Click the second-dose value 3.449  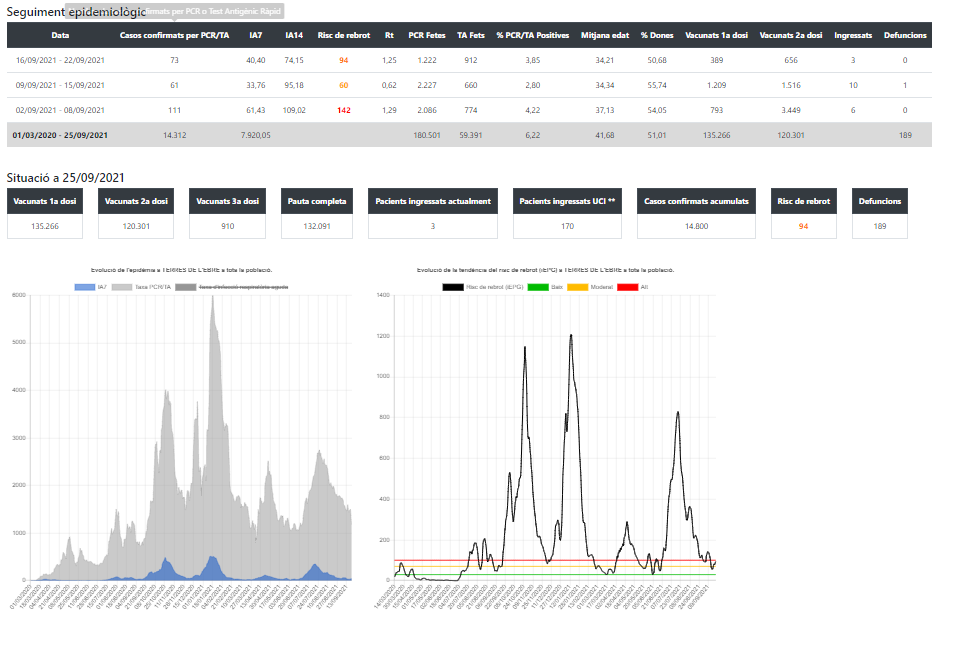point(791,110)
